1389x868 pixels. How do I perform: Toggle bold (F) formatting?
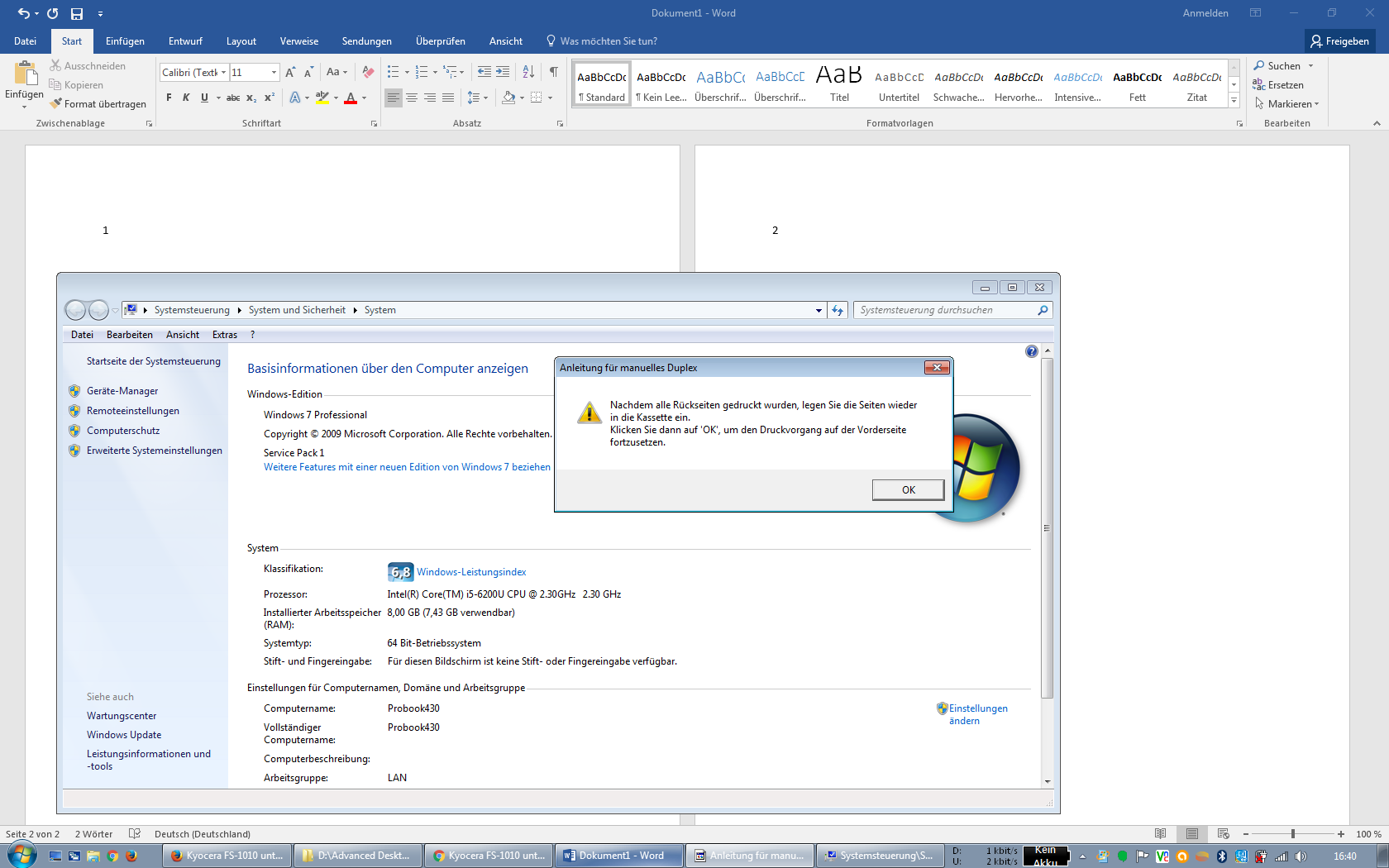(169, 98)
